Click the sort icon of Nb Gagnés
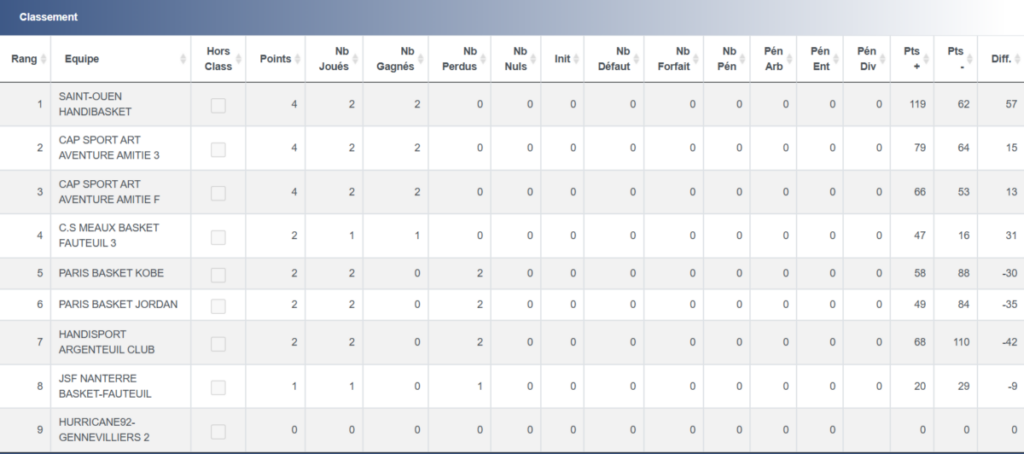 421,59
